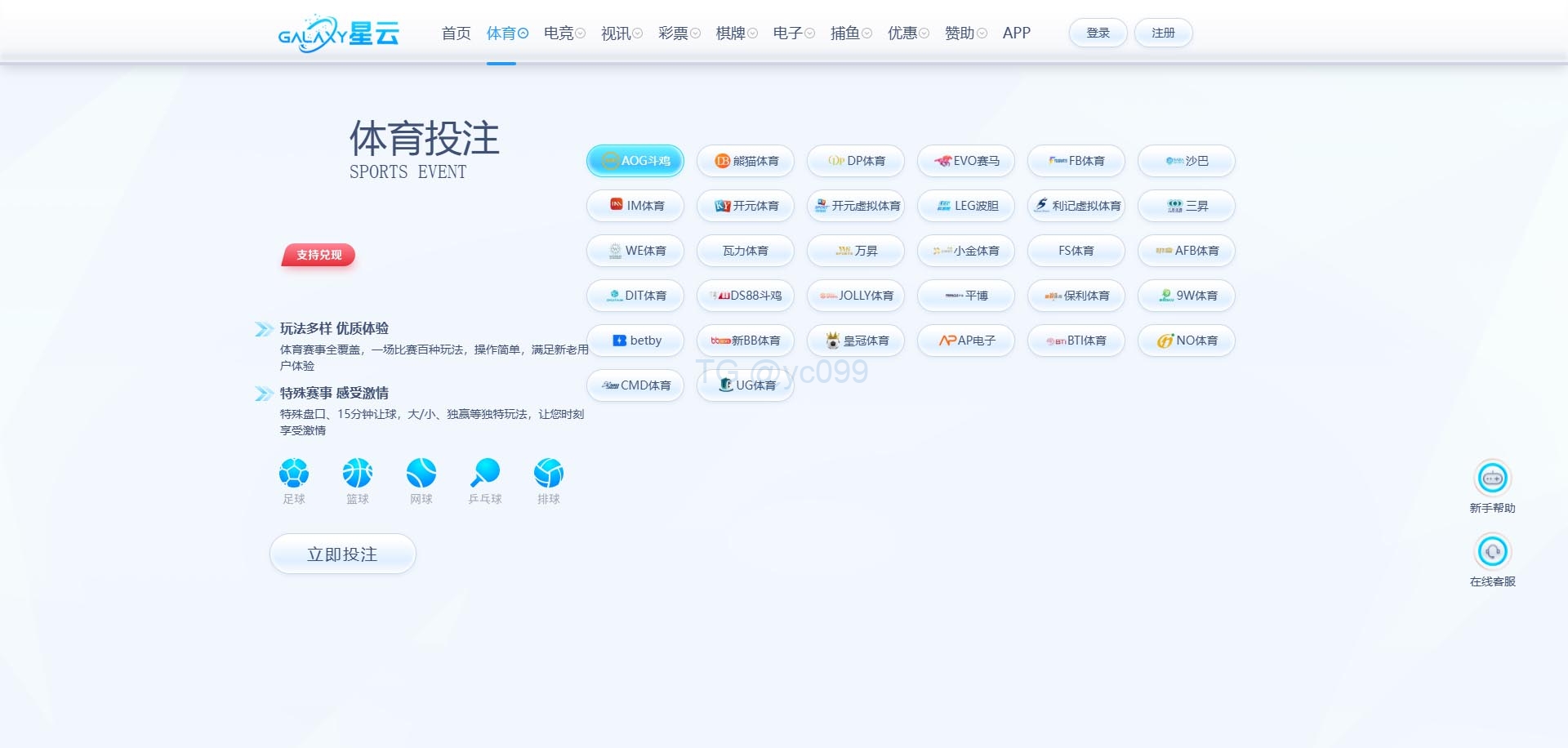Select the AOG斗鸡 provider option
Image resolution: width=1568 pixels, height=748 pixels.
point(635,161)
